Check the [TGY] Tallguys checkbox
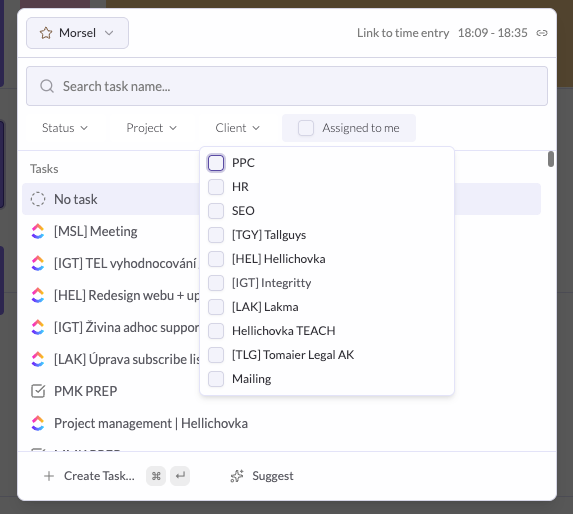 (x=216, y=235)
